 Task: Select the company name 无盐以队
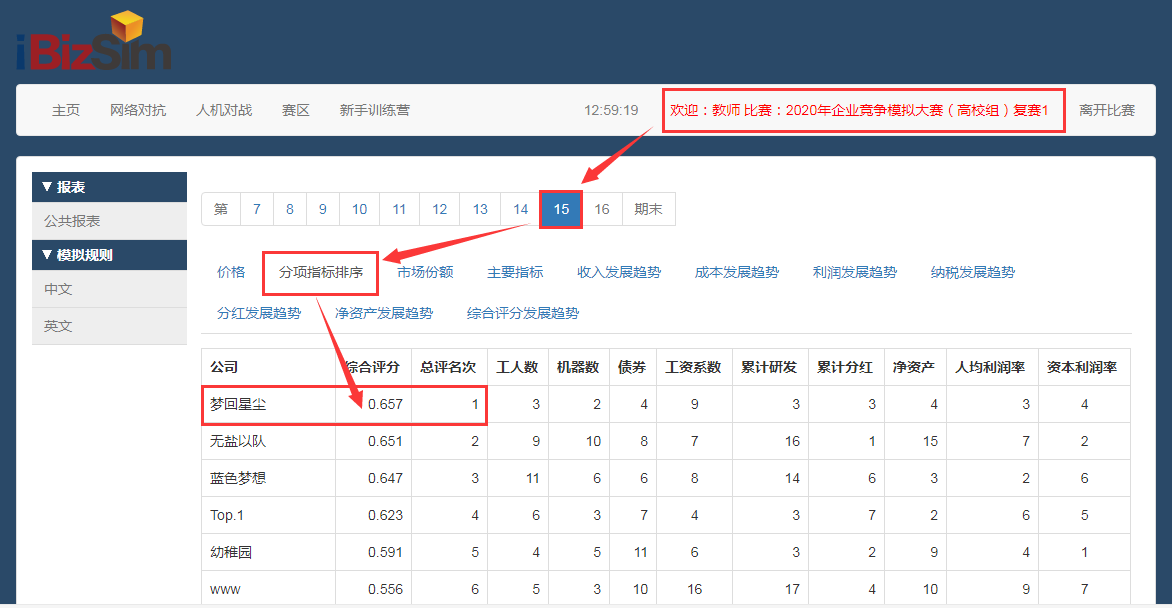(x=238, y=441)
